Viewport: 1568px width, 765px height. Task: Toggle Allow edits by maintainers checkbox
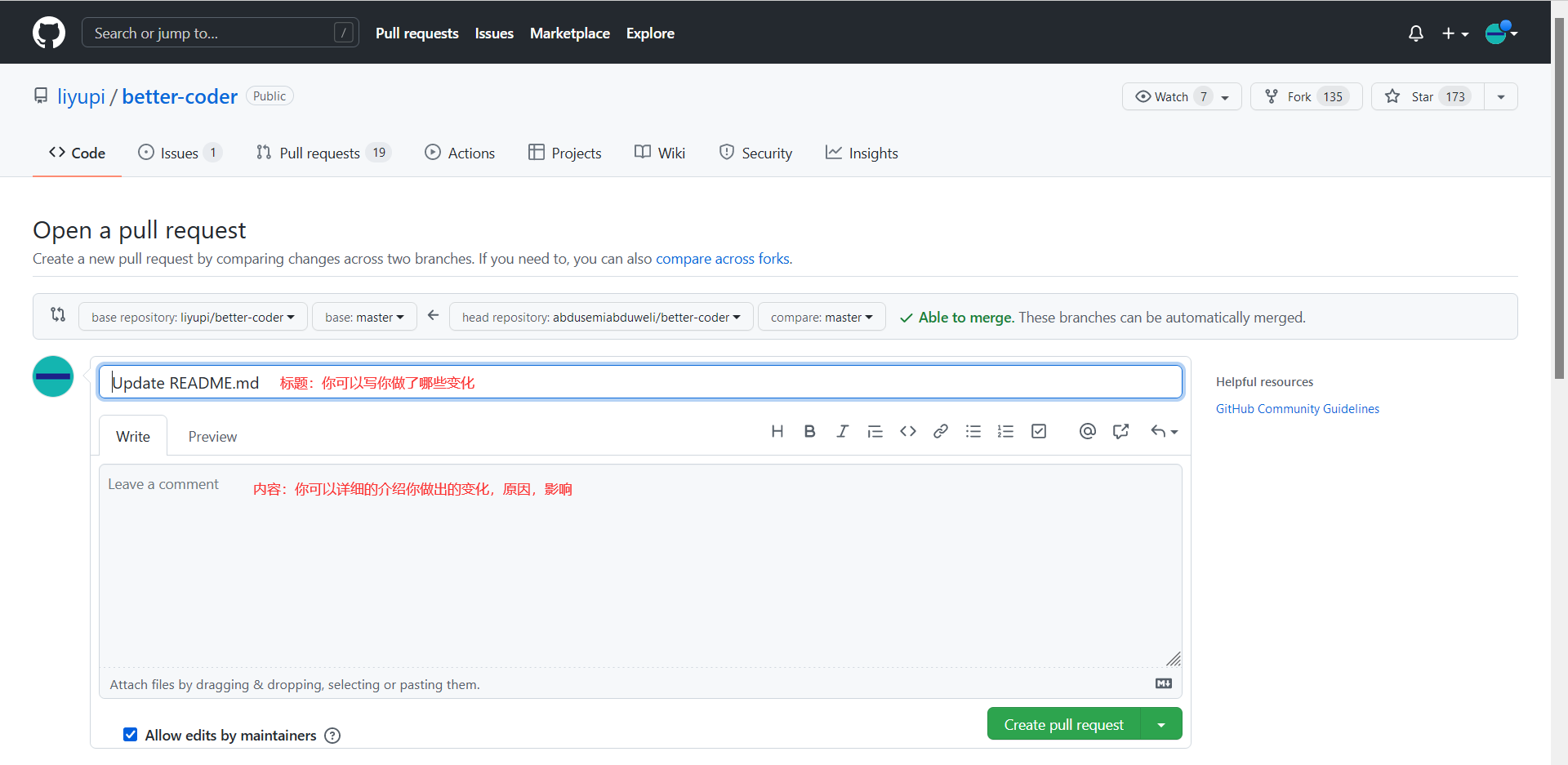click(130, 735)
